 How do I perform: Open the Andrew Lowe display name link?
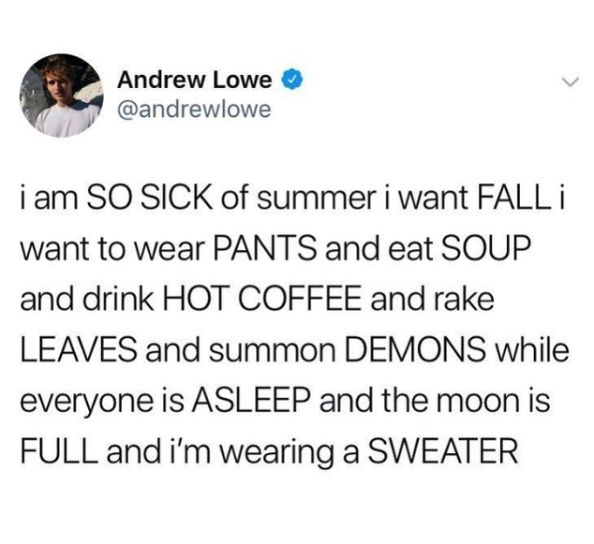point(195,80)
